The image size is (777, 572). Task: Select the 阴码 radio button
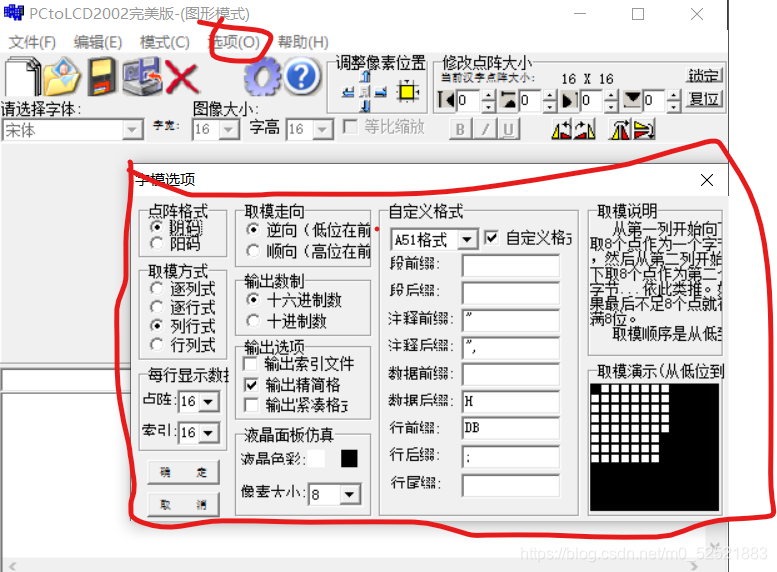157,227
